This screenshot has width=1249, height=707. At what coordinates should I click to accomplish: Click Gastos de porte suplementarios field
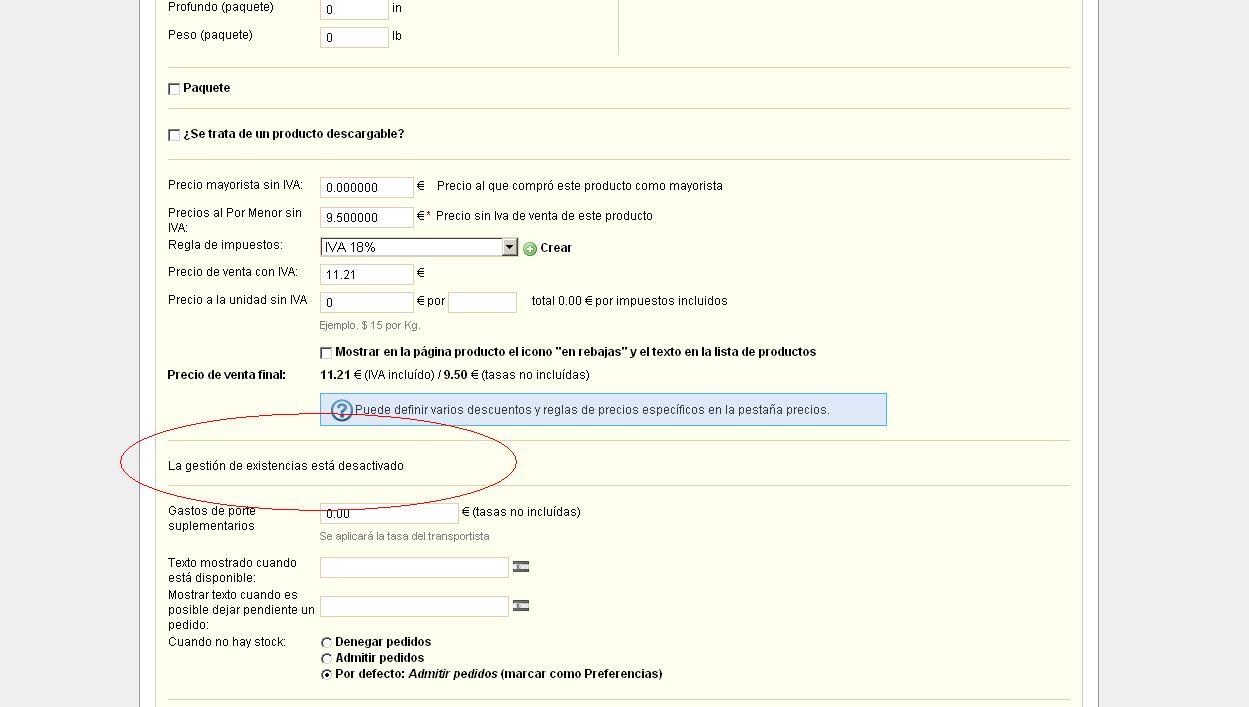coord(389,513)
